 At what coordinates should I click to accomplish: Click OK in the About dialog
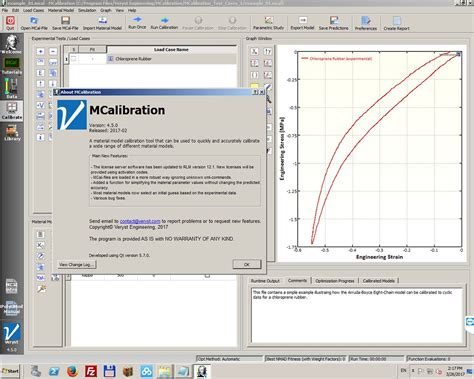click(x=247, y=264)
